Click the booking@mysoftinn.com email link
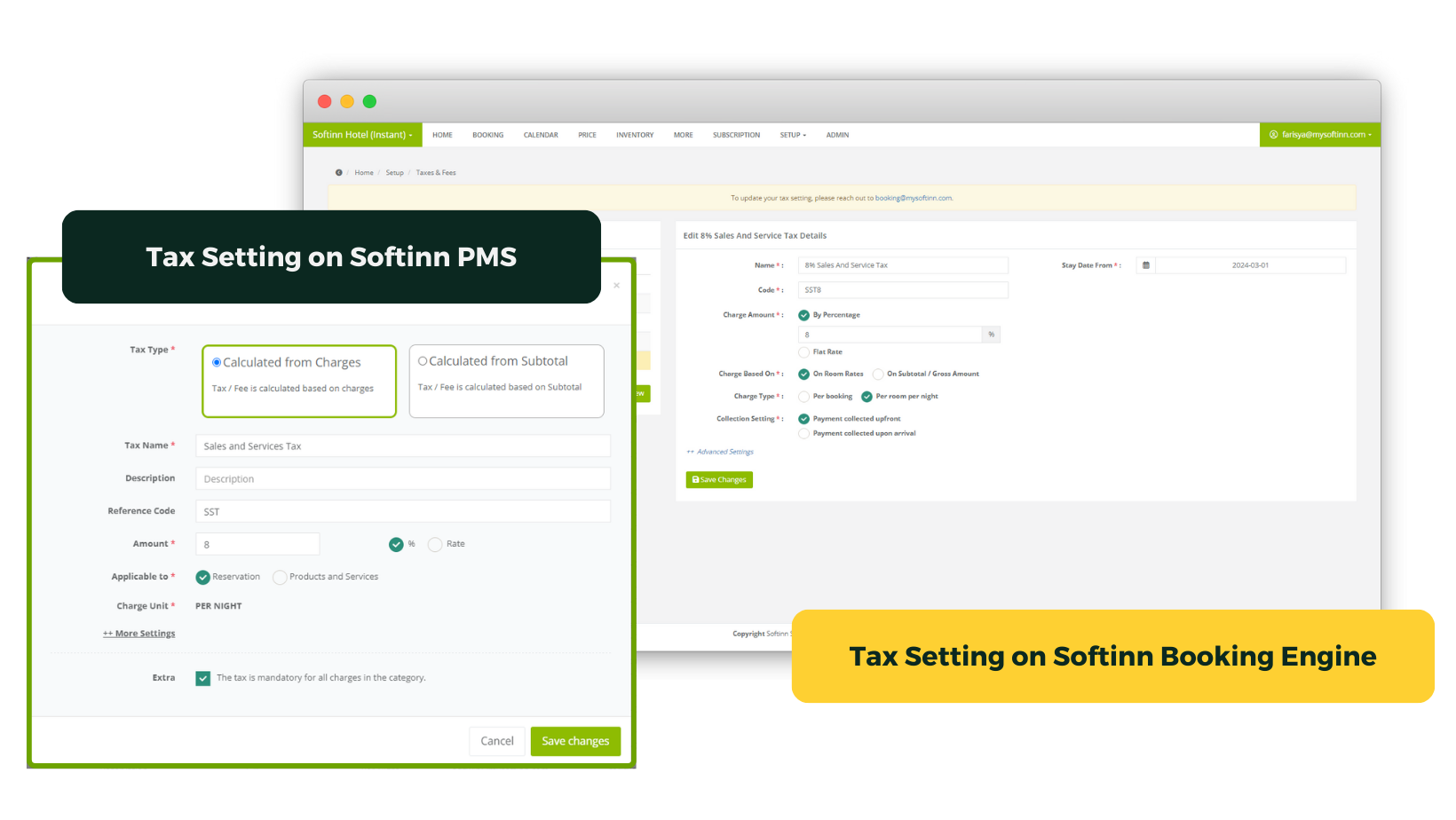1456x820 pixels. click(914, 198)
